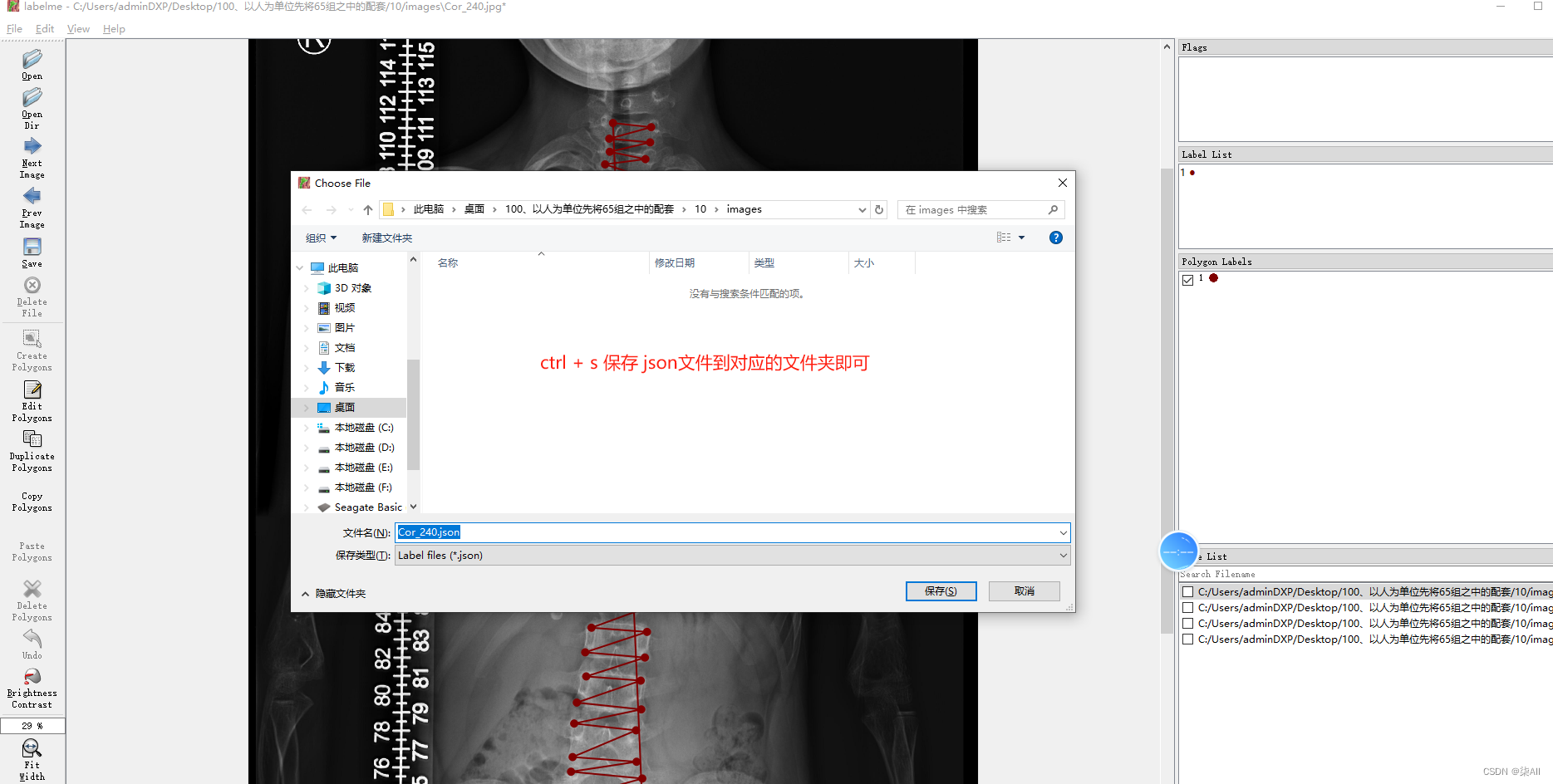Expand the address bar history dropdown
Viewport: 1553px width, 784px height.
[x=862, y=210]
